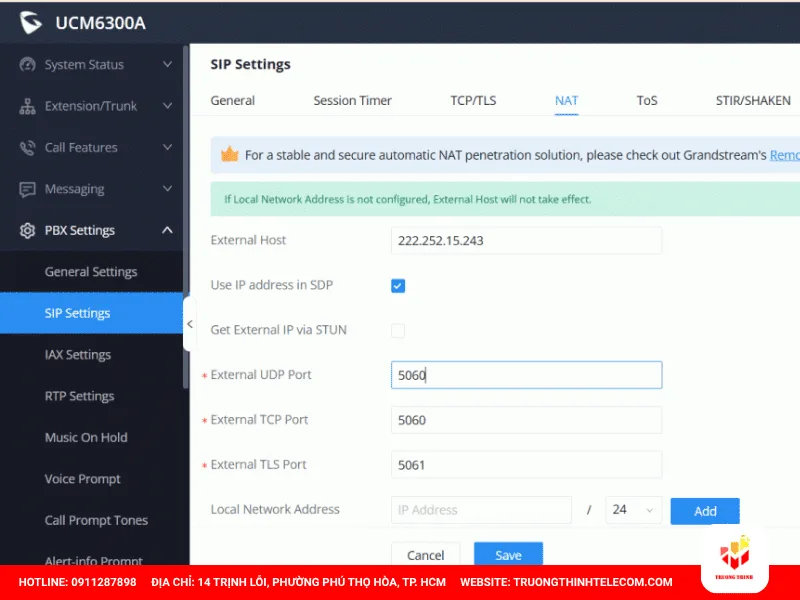Screen dimensions: 800x600
Task: Open Voice Prompt in the sidebar
Action: click(91, 479)
